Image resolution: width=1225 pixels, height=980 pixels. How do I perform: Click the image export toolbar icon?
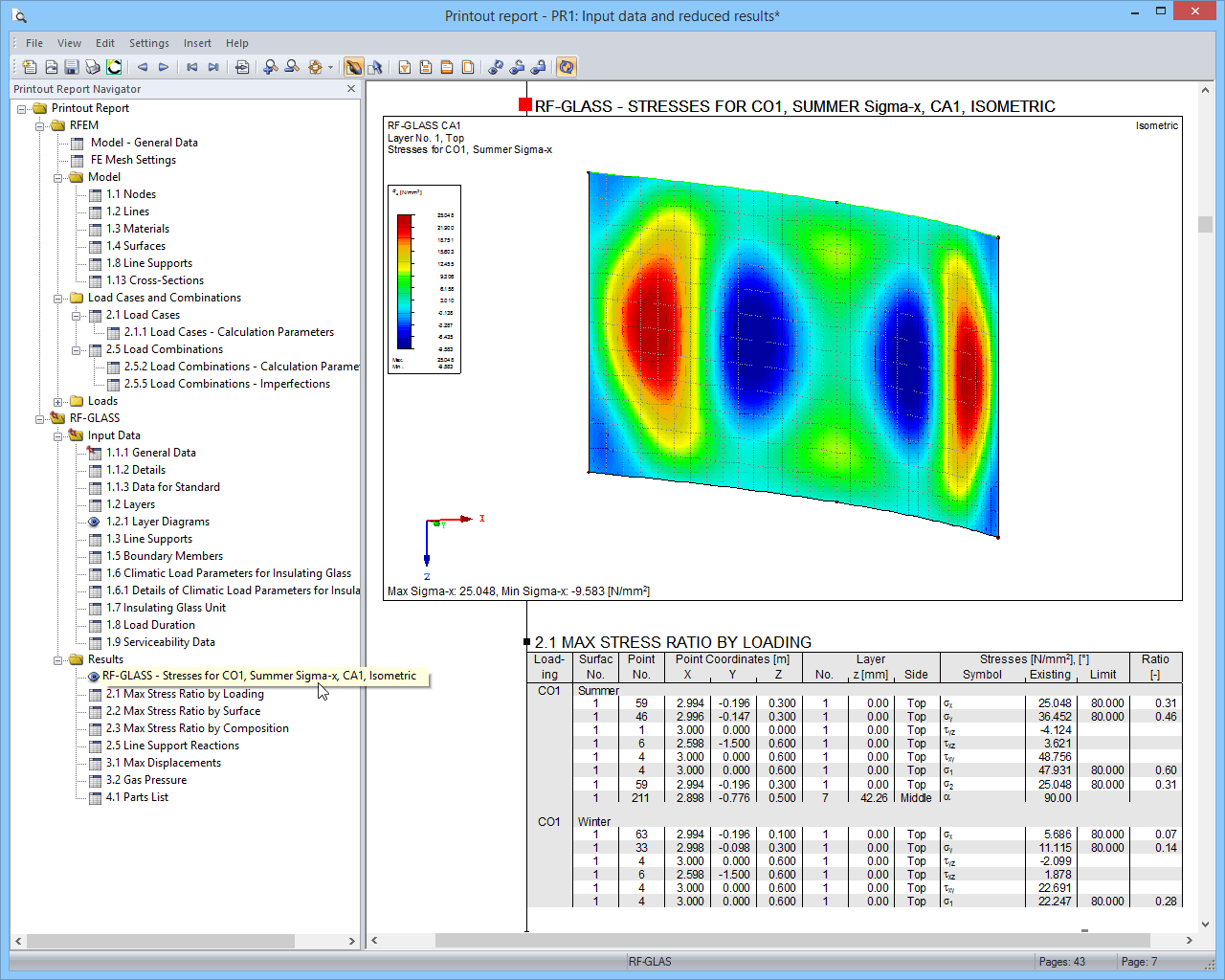click(51, 67)
